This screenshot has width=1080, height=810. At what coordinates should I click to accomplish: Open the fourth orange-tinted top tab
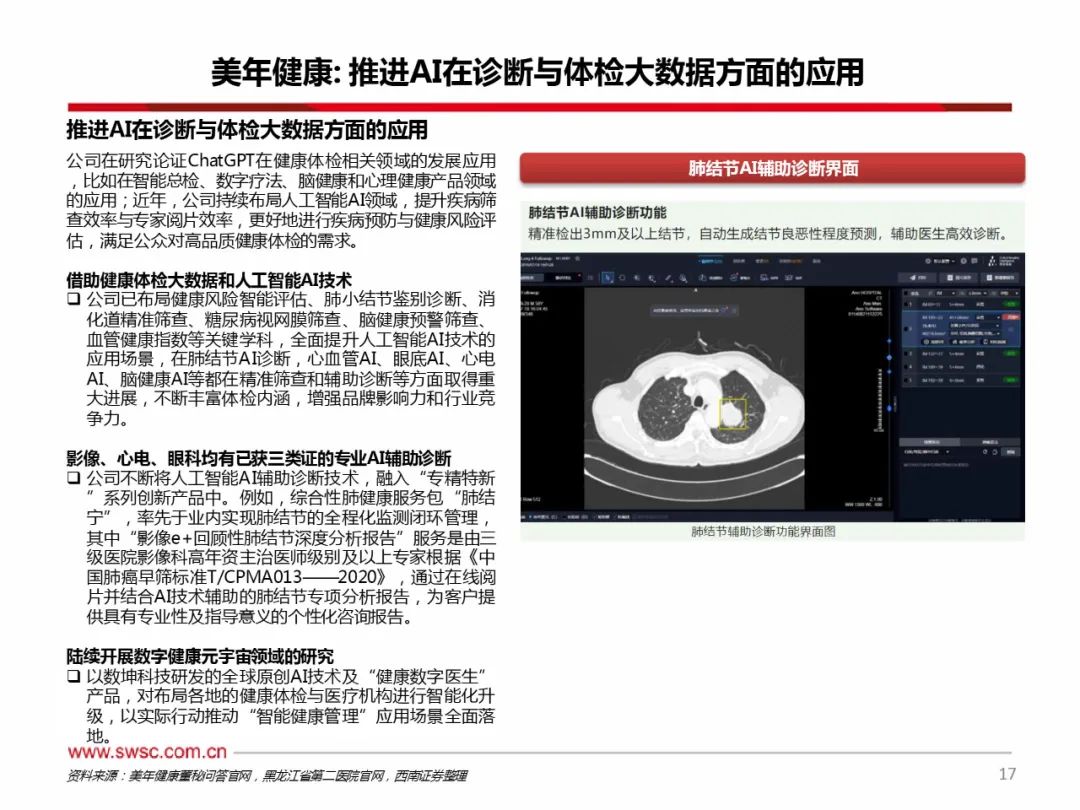tap(791, 261)
